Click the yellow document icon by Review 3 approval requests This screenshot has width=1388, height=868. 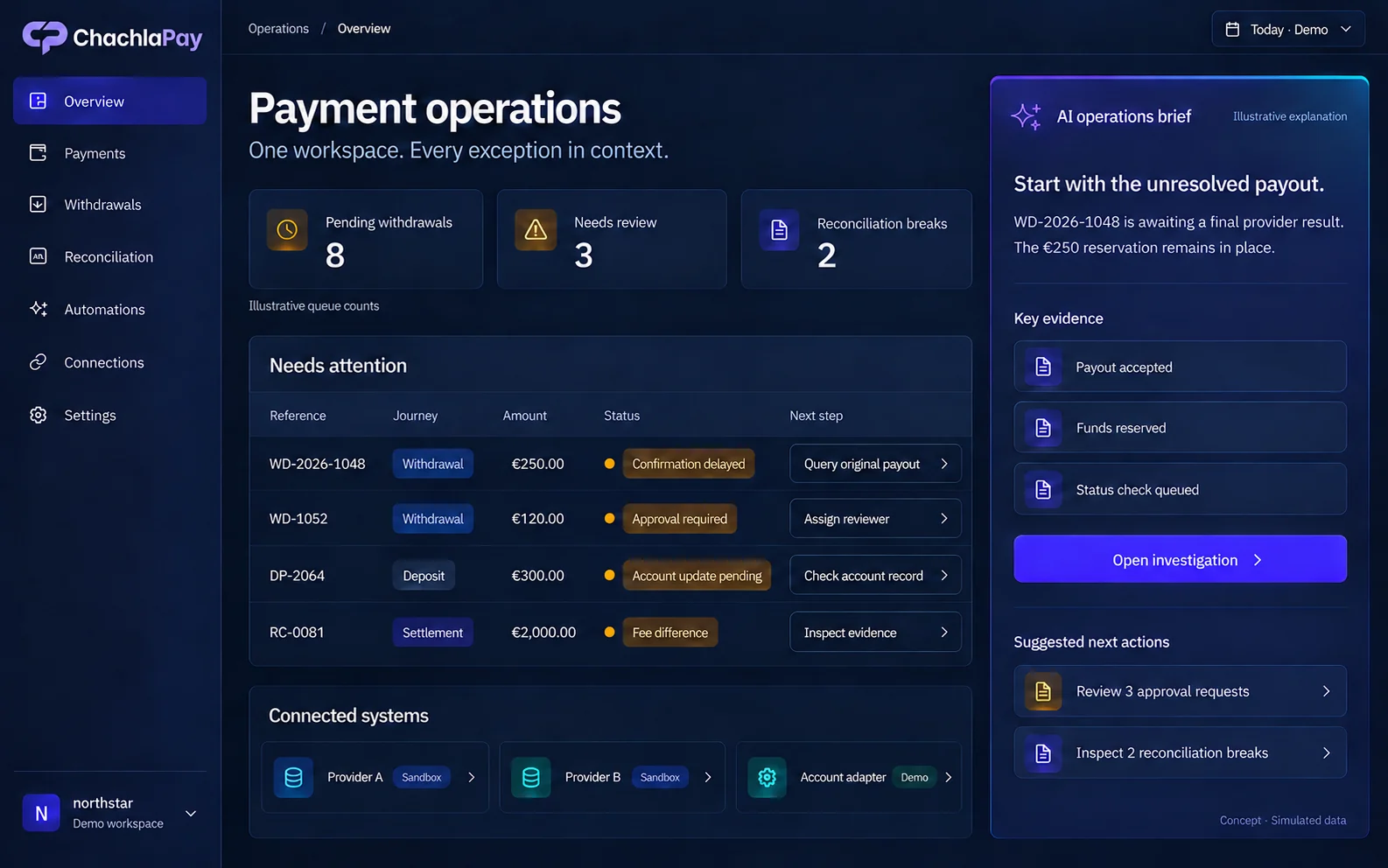coord(1043,691)
